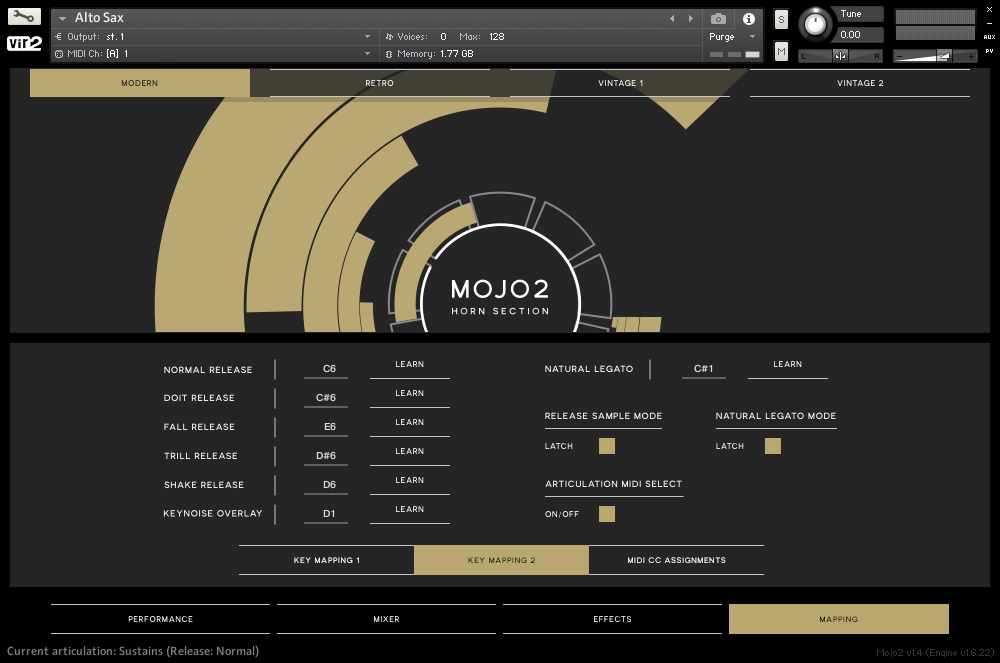Click Learn next to Natural Legato
The image size is (1000, 663).
(x=788, y=364)
